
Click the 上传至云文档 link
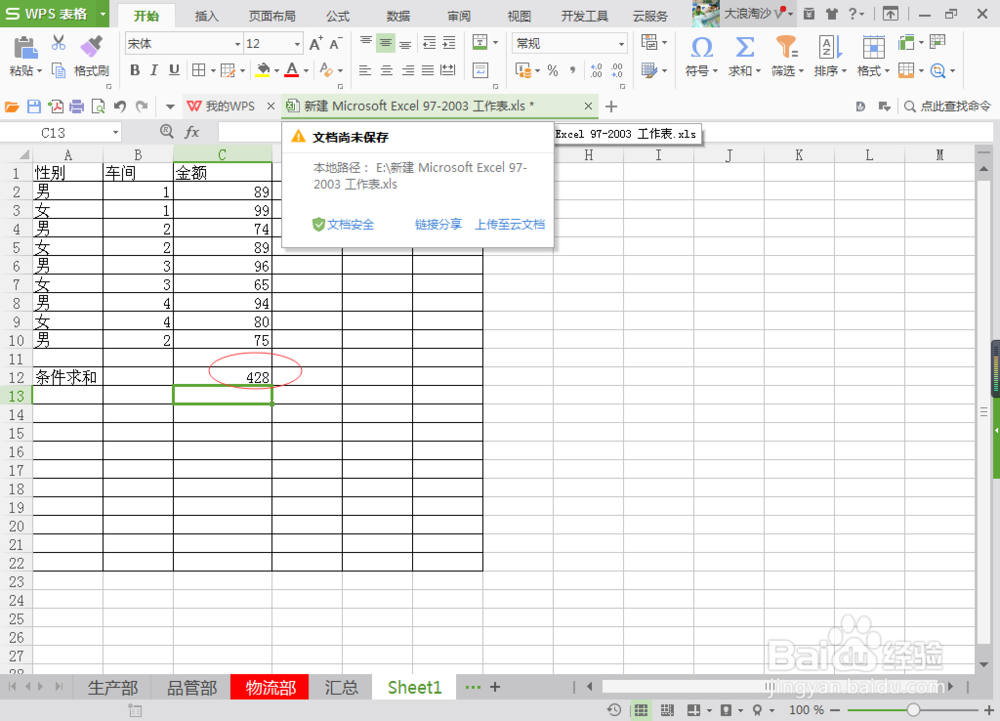click(510, 225)
